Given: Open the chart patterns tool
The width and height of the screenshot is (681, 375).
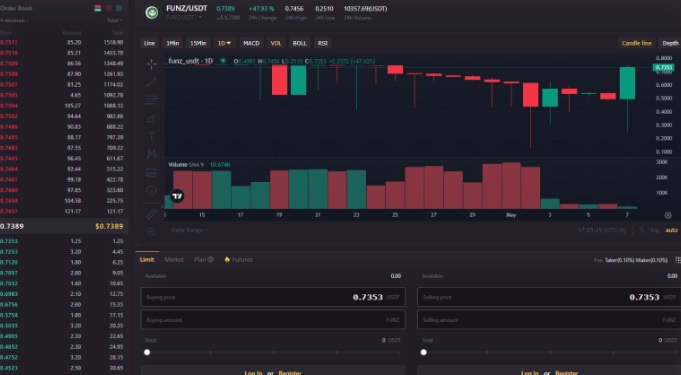Looking at the screenshot, I should click(x=151, y=154).
